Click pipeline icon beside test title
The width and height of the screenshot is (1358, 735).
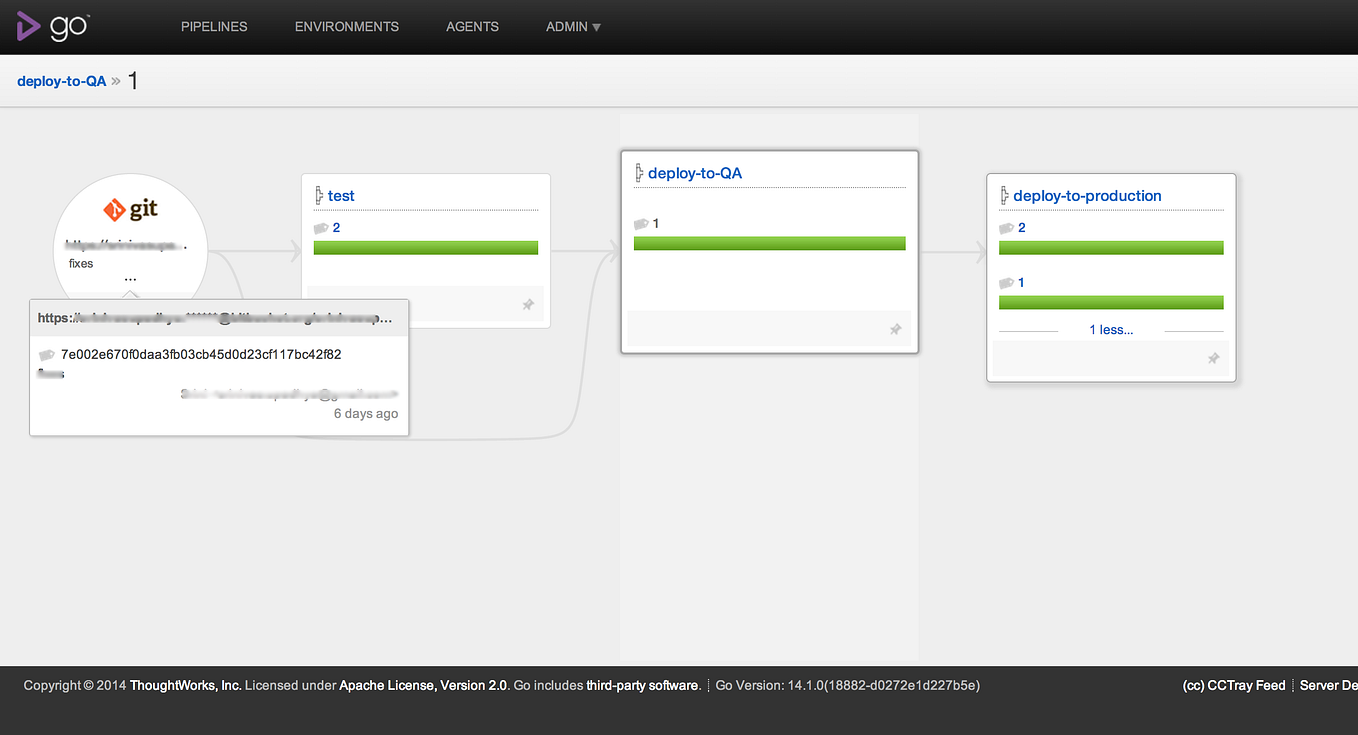point(319,196)
